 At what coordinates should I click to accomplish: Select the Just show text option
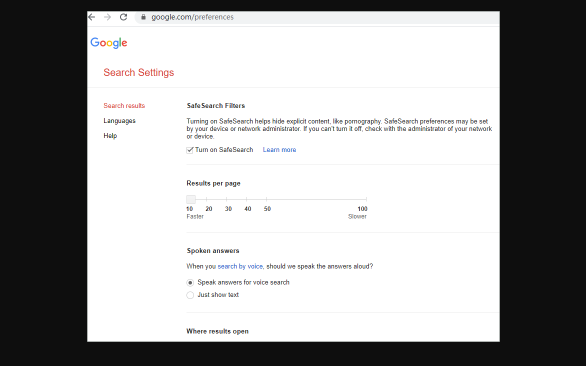[190, 295]
